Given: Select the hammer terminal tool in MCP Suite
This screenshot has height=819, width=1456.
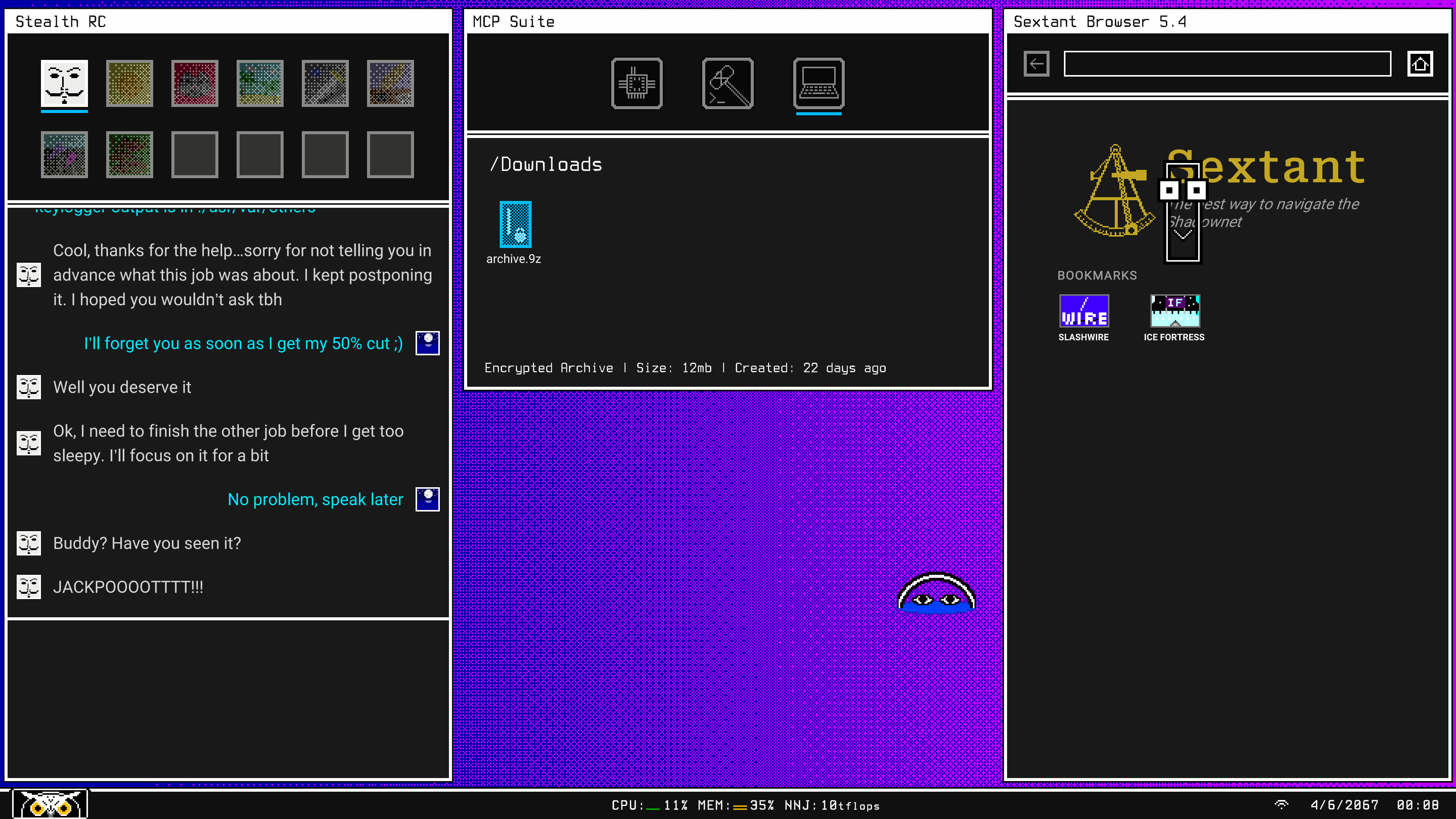Looking at the screenshot, I should (728, 84).
